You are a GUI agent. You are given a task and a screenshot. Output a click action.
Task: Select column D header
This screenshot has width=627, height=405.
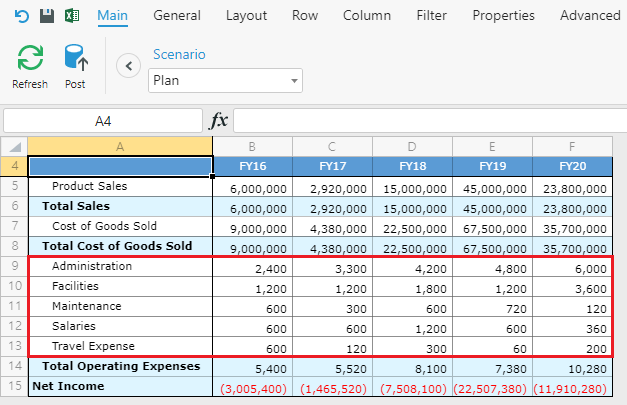[x=412, y=147]
